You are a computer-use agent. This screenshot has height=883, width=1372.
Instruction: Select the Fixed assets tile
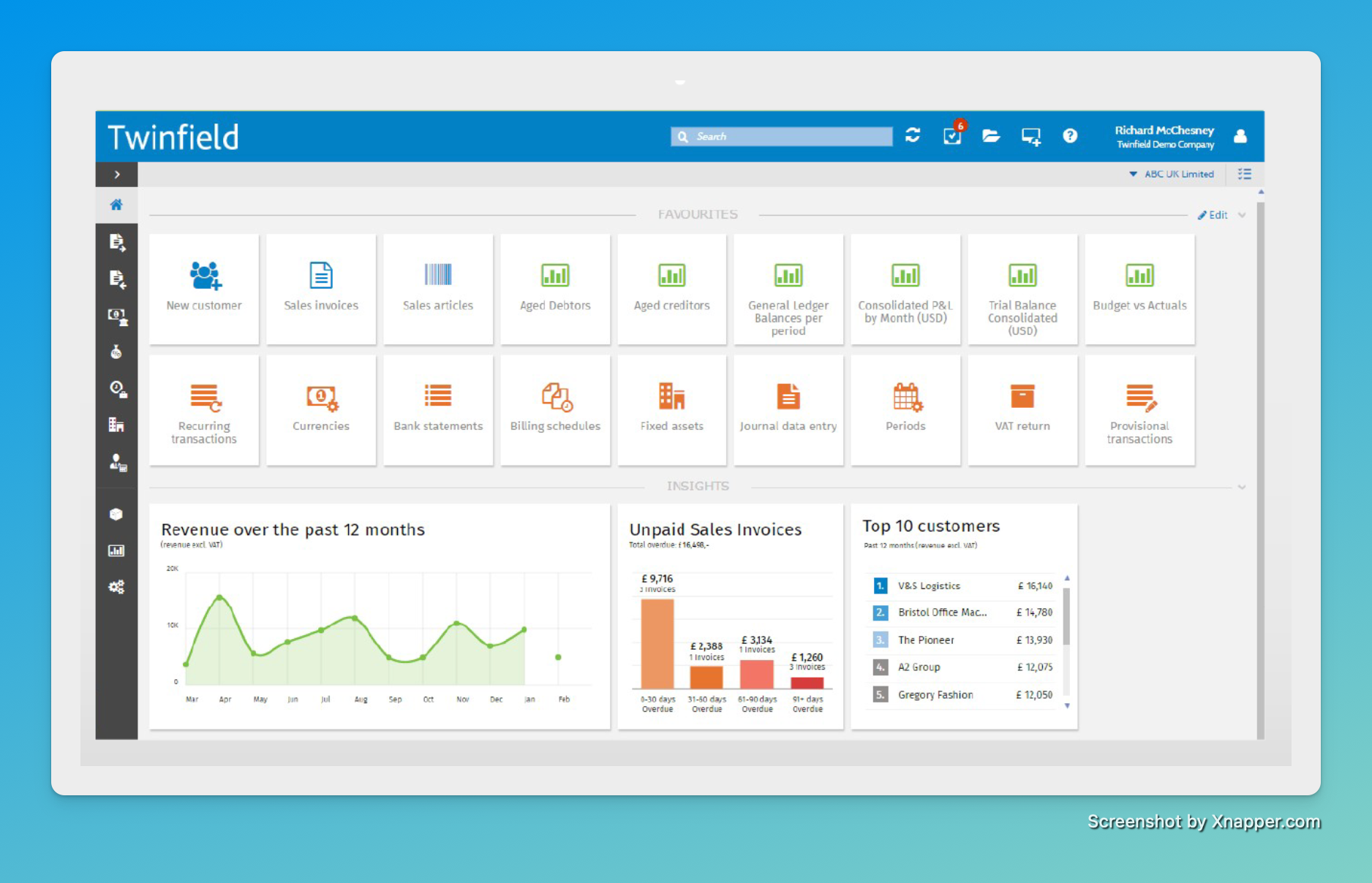671,409
